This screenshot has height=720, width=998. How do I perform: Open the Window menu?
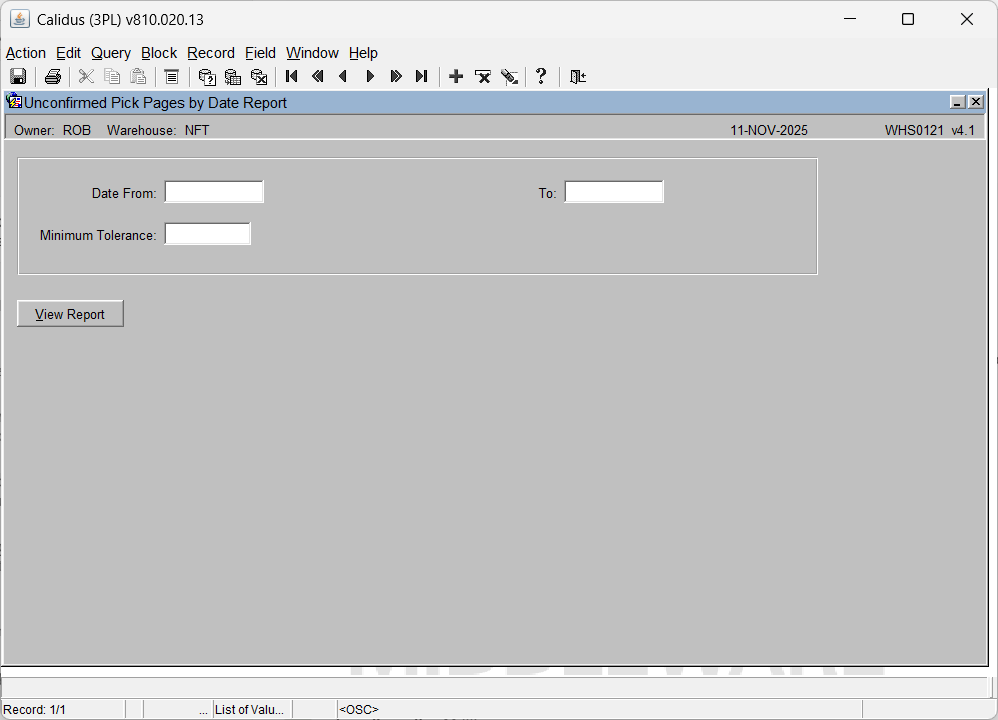point(312,53)
